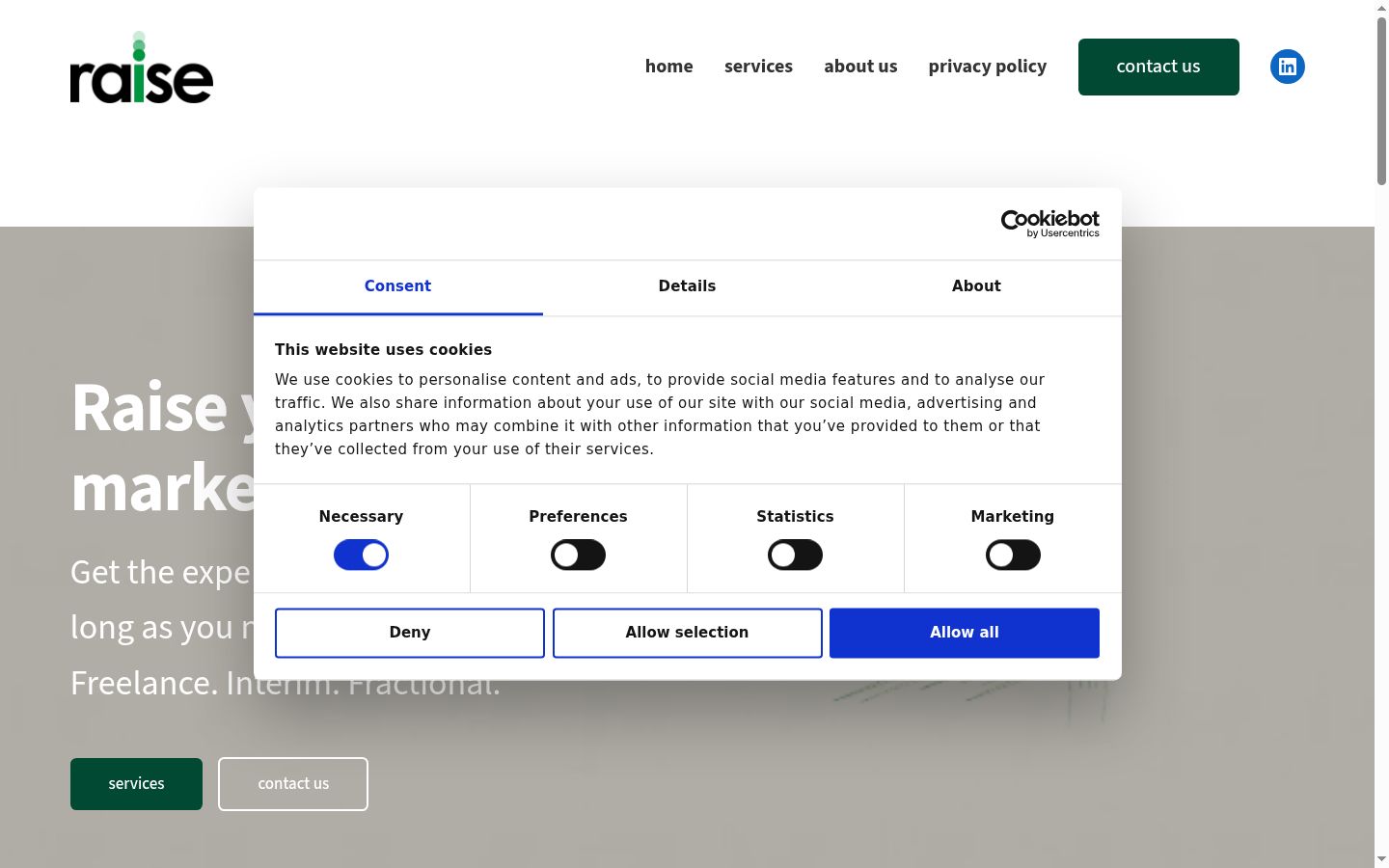This screenshot has width=1389, height=868.
Task: Open the services nav link
Action: coord(758,67)
